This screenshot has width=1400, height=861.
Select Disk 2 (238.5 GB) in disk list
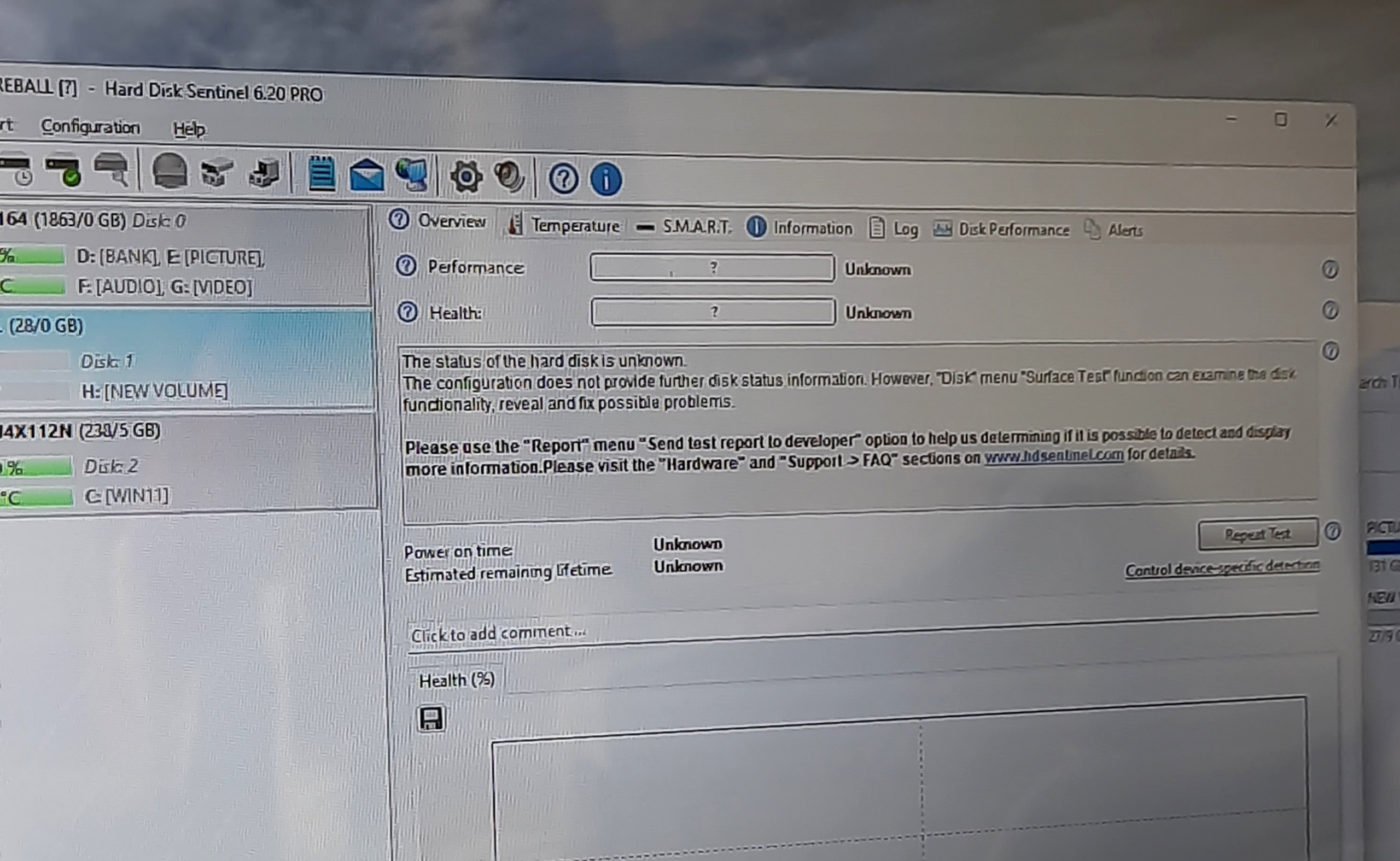pos(188,463)
